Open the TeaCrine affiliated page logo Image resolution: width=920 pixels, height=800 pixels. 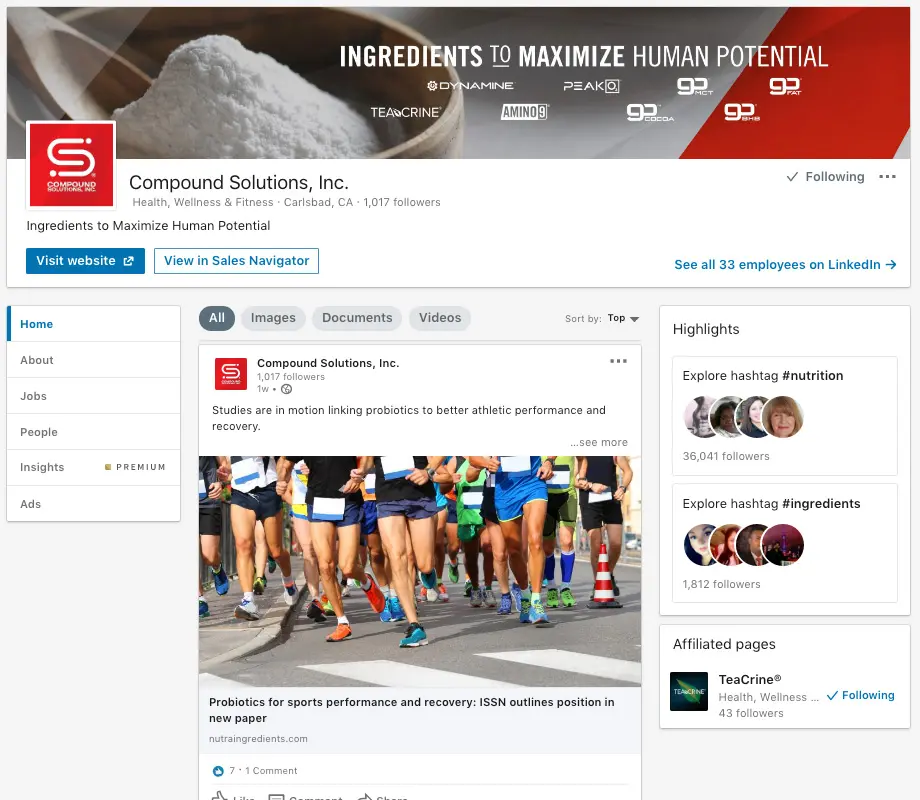(x=689, y=691)
